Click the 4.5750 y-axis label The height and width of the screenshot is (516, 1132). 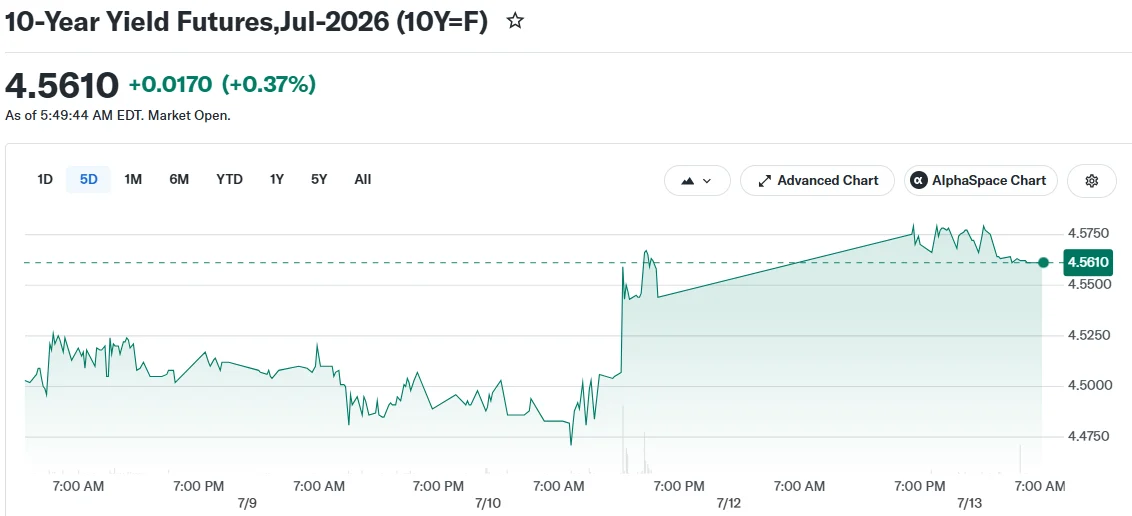pos(1089,234)
